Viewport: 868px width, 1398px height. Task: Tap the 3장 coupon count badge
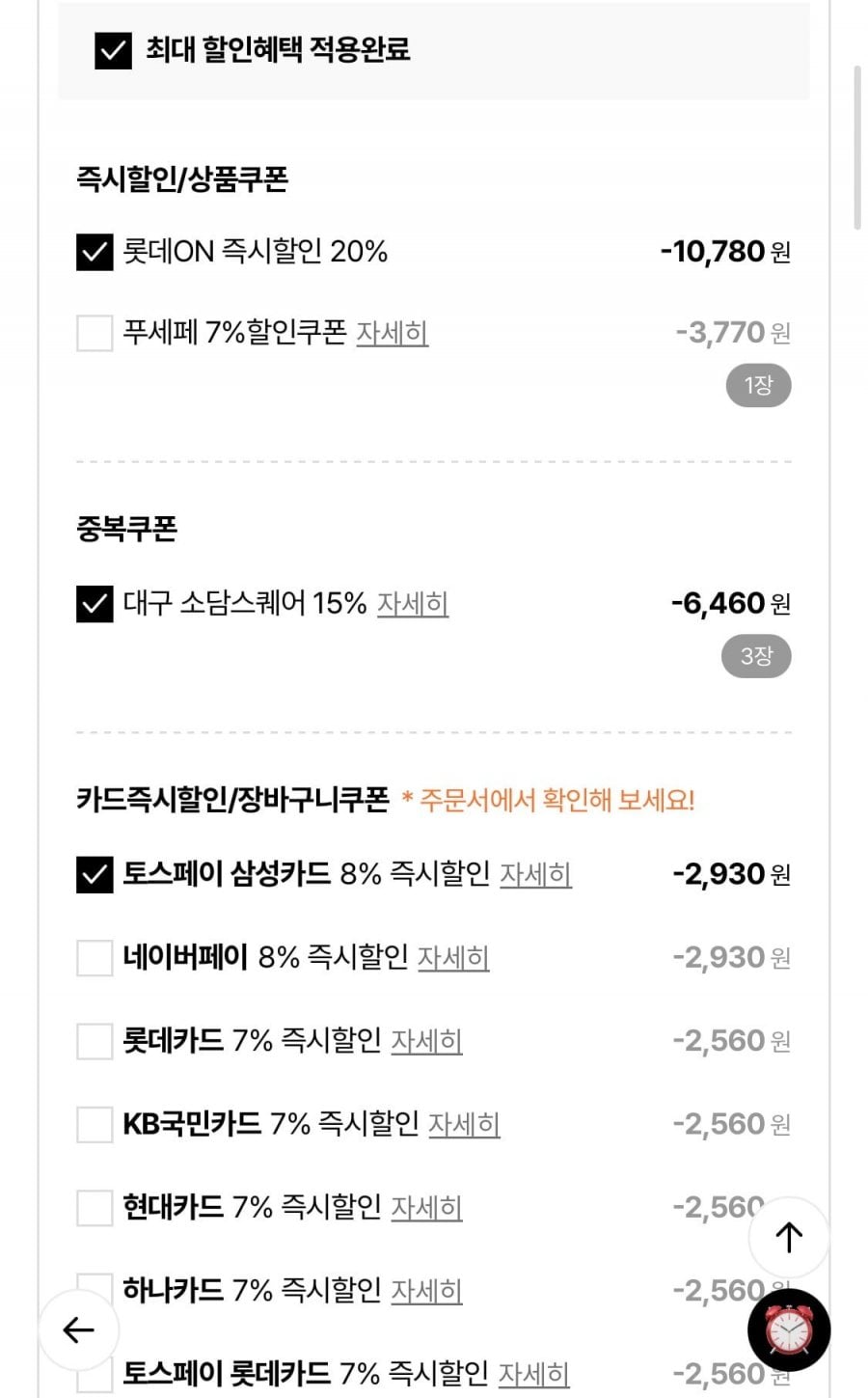(756, 657)
